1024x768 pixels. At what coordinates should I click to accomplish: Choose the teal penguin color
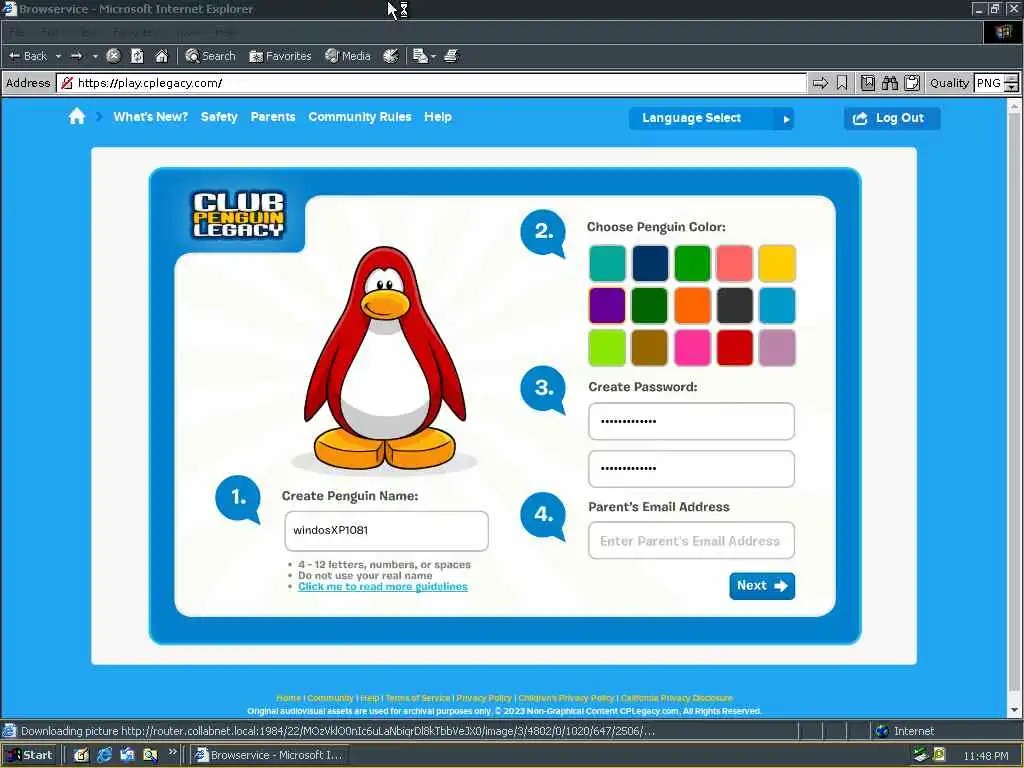pos(607,263)
